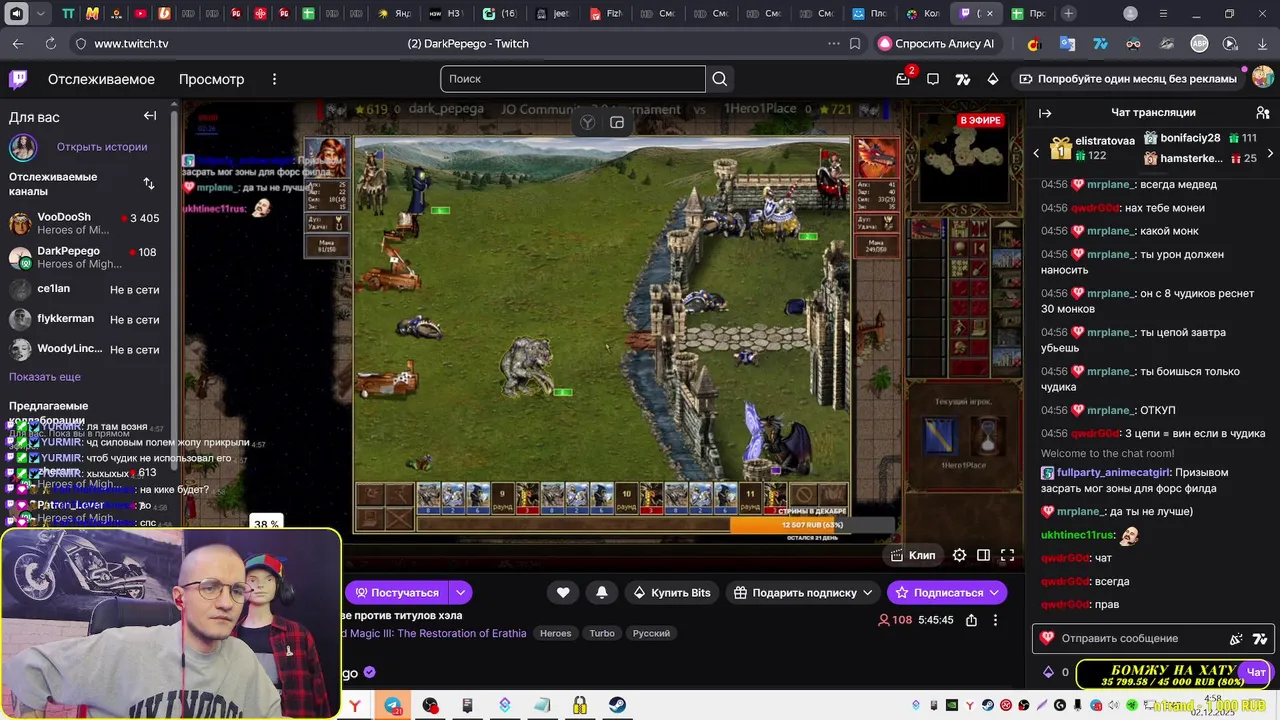
Task: Click the ВЭФИРЕ live indicator
Action: 980,120
